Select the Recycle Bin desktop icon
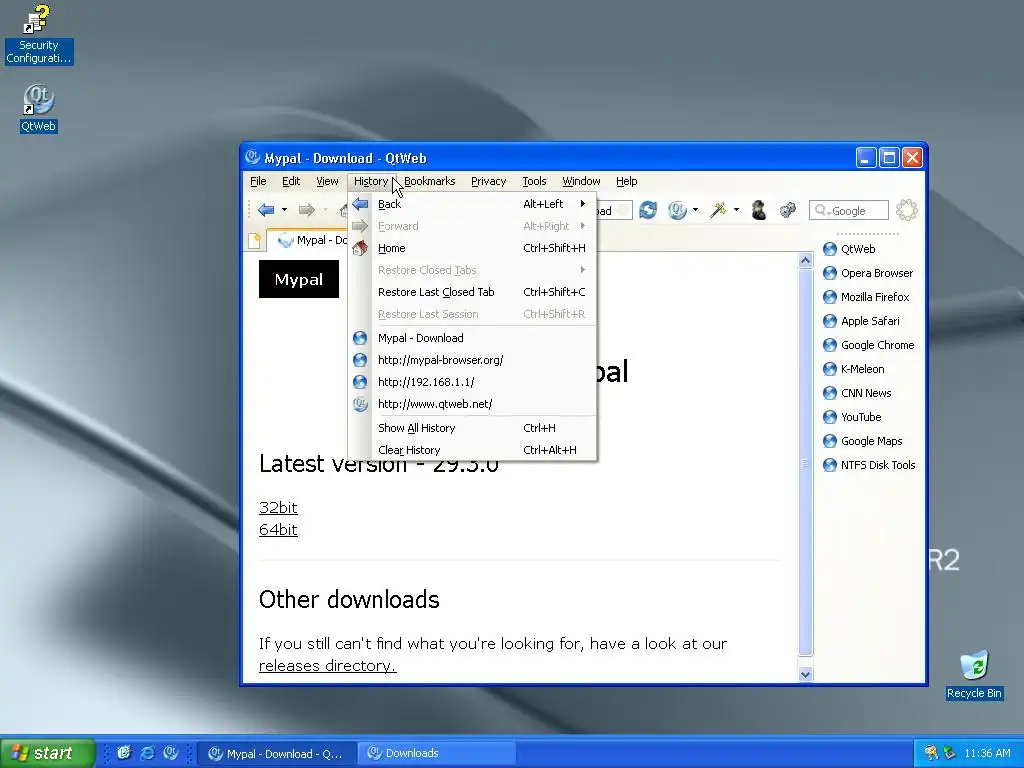The image size is (1024, 768). (974, 675)
